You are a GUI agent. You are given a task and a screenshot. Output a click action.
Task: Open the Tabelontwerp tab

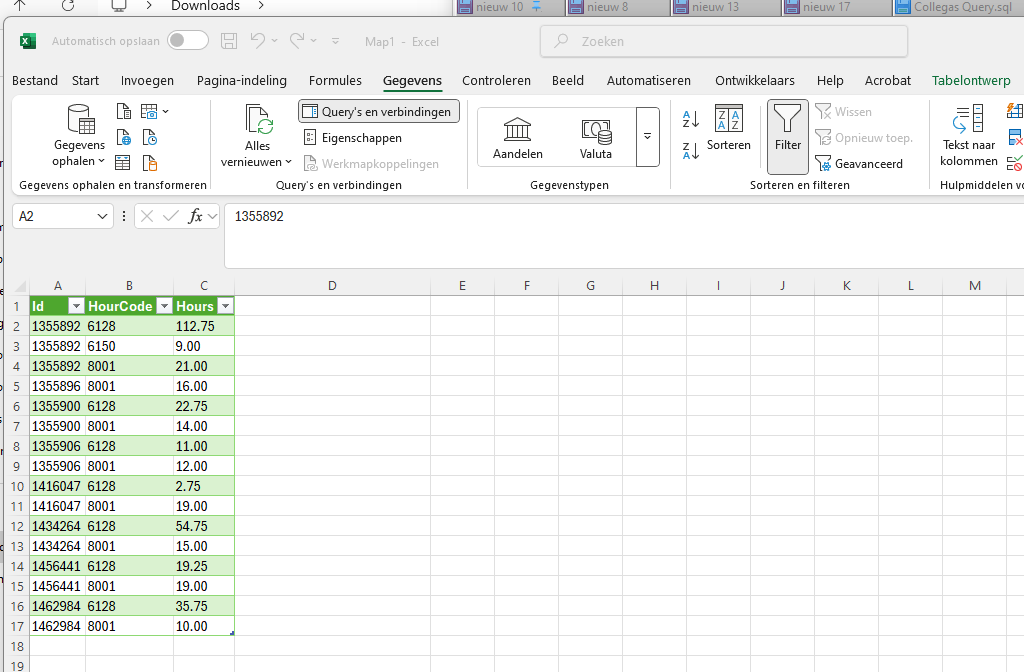pyautogui.click(x=970, y=81)
